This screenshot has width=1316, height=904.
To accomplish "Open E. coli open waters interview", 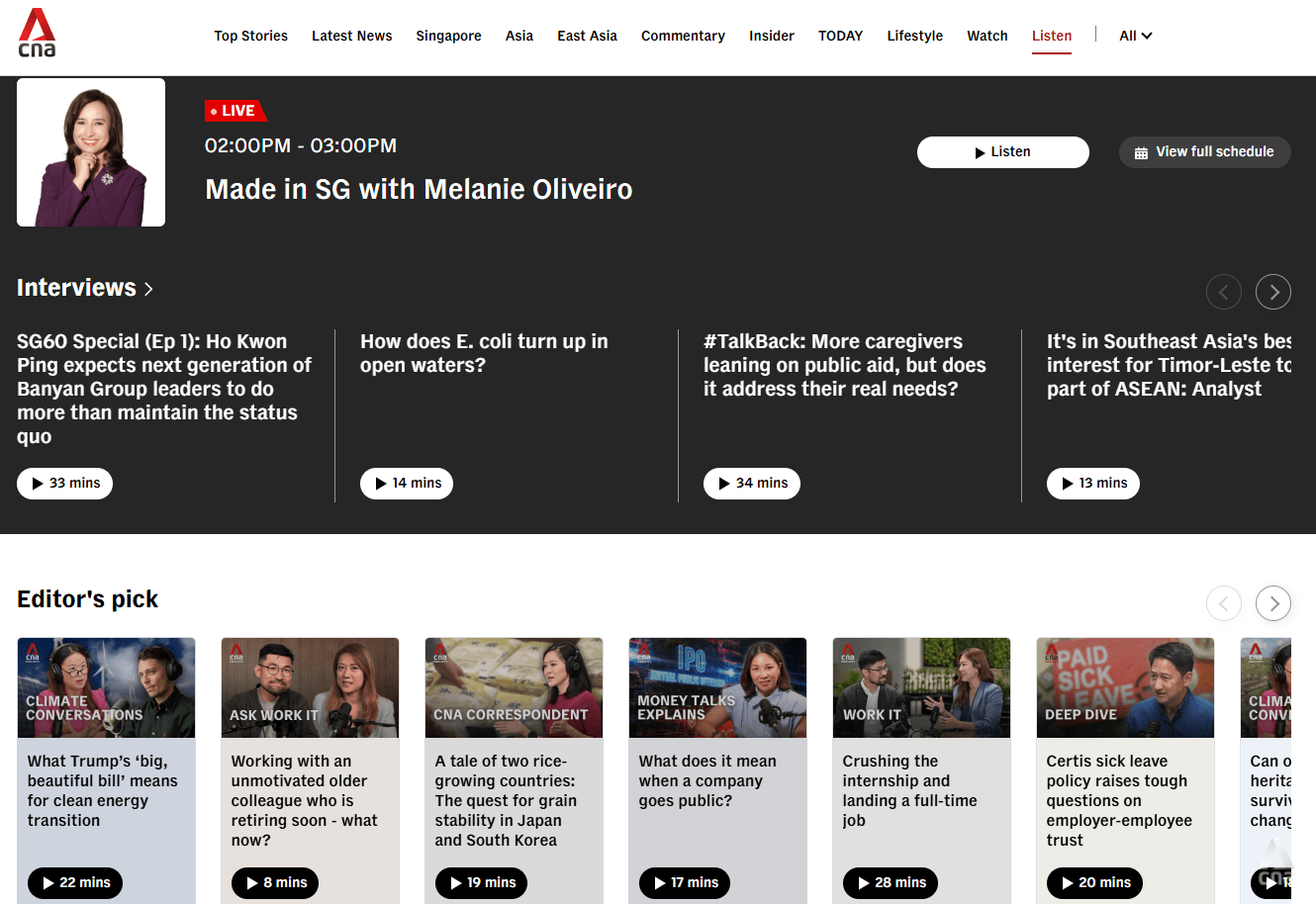I will (x=484, y=353).
